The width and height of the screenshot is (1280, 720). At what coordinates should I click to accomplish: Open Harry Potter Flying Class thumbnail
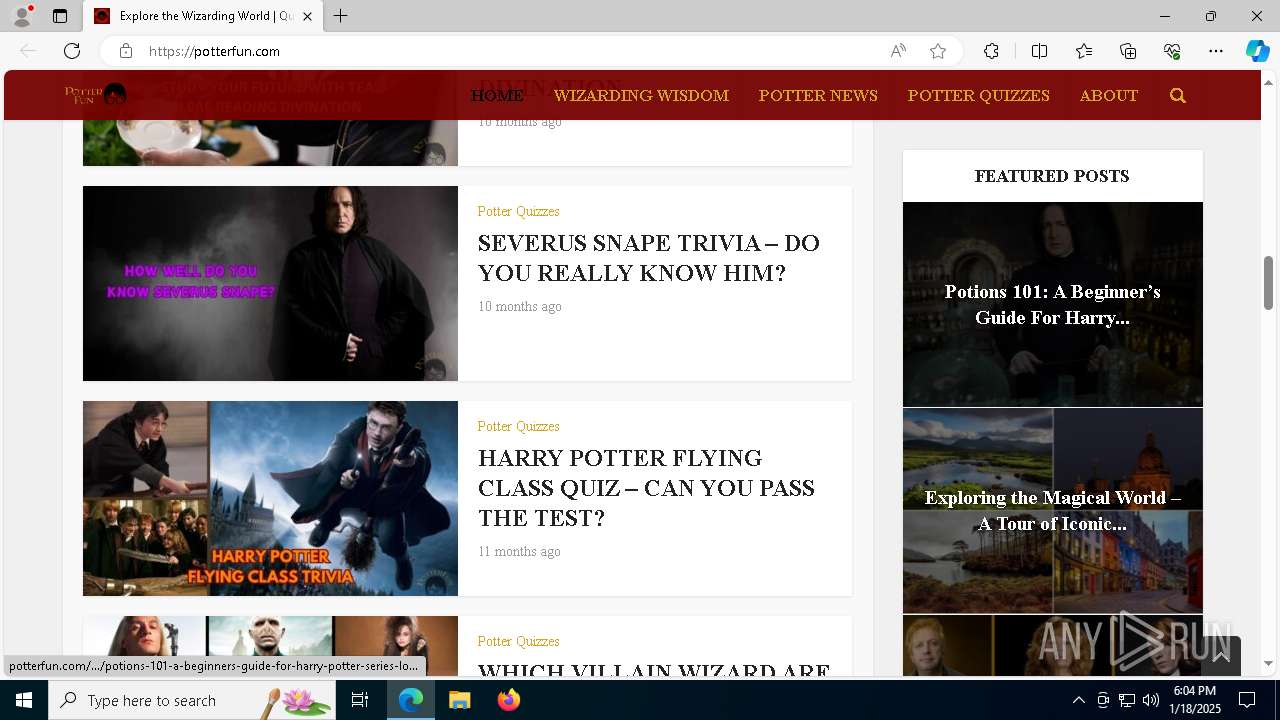click(270, 498)
